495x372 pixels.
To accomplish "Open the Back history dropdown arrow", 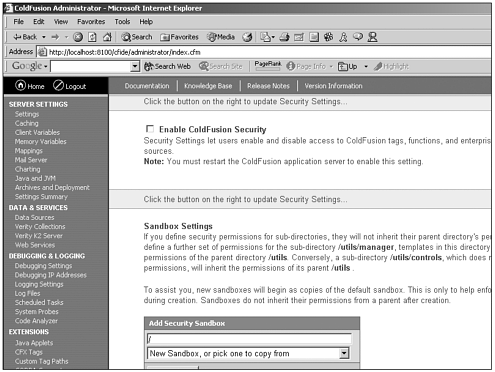I will tap(44, 37).
